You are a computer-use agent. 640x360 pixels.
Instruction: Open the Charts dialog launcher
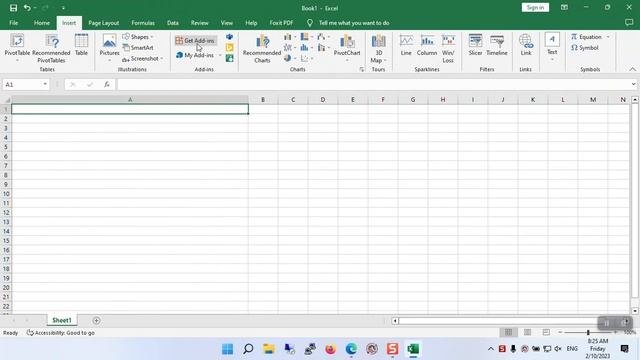point(362,70)
